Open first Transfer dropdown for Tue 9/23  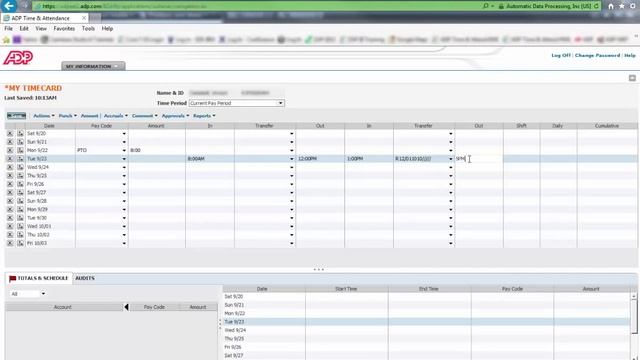pos(291,159)
